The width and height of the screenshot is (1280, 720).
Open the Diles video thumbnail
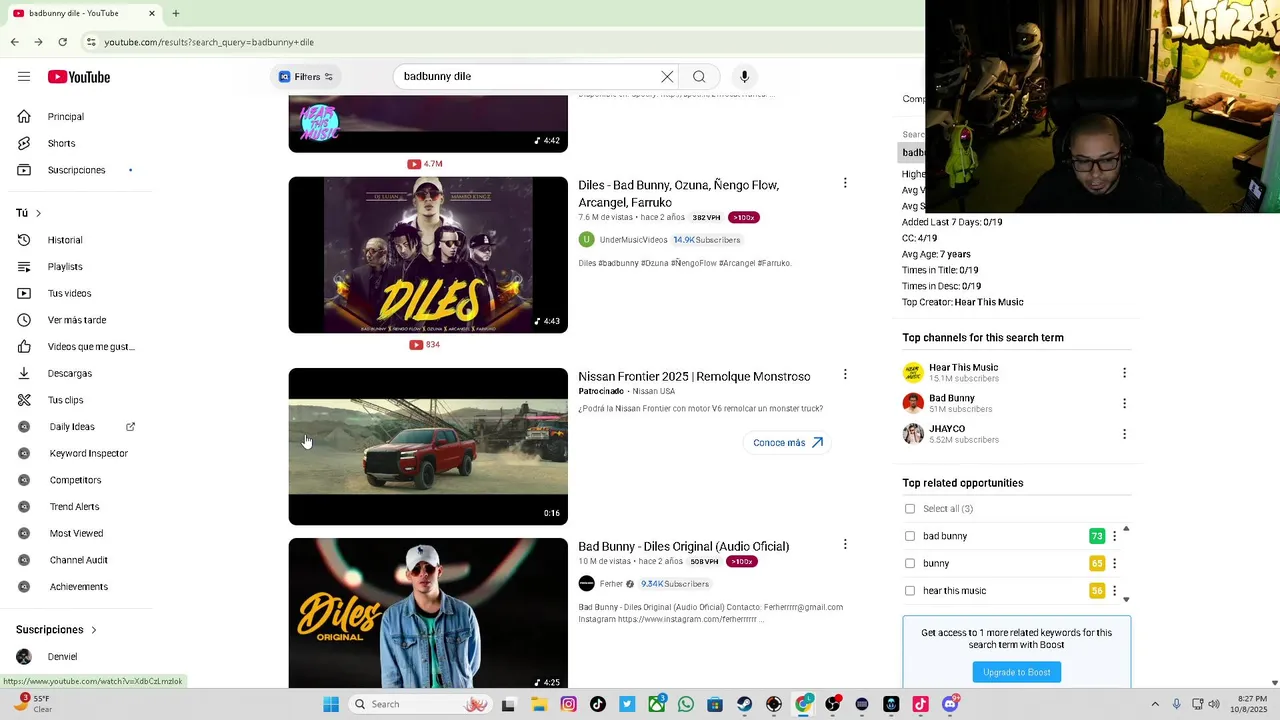pyautogui.click(x=428, y=255)
